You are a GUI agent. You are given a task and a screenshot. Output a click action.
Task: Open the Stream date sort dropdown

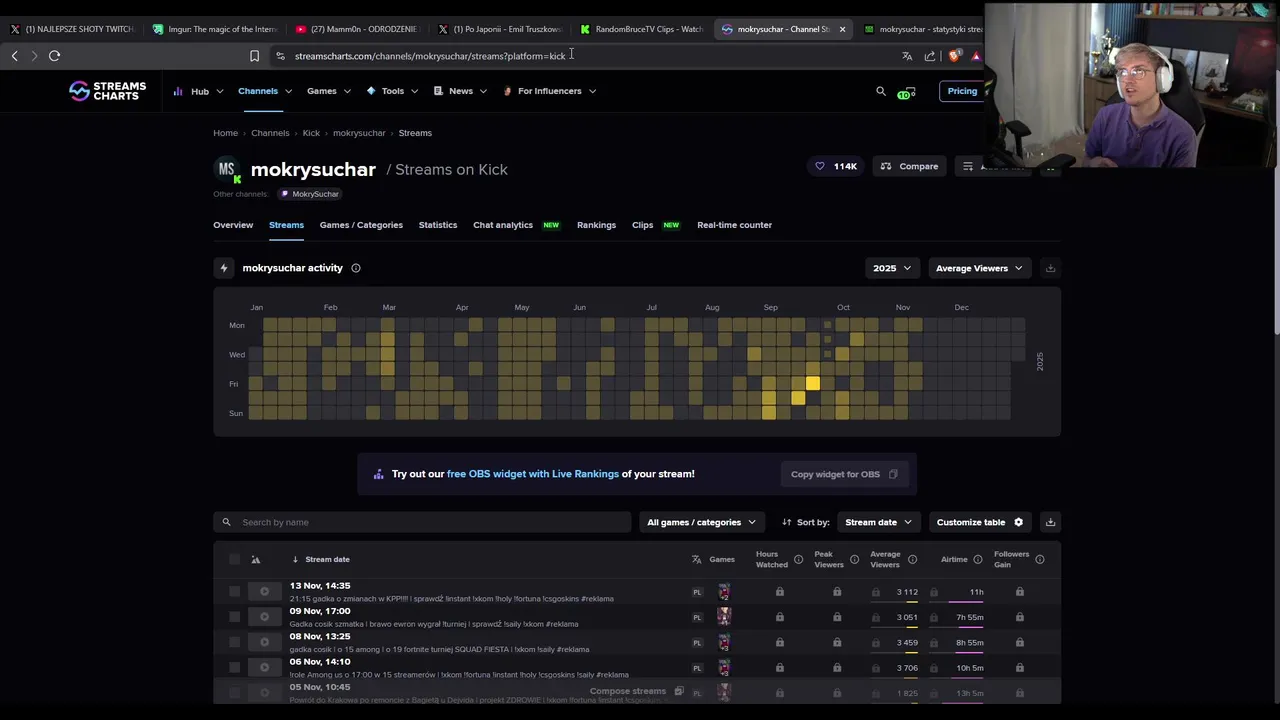pos(878,522)
